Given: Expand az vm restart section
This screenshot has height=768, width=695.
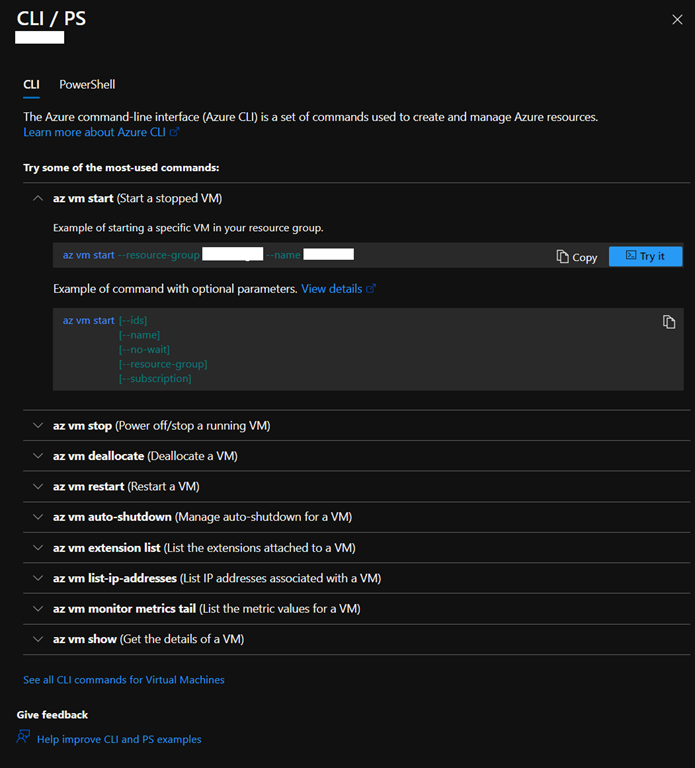Looking at the screenshot, I should pyautogui.click(x=357, y=486).
